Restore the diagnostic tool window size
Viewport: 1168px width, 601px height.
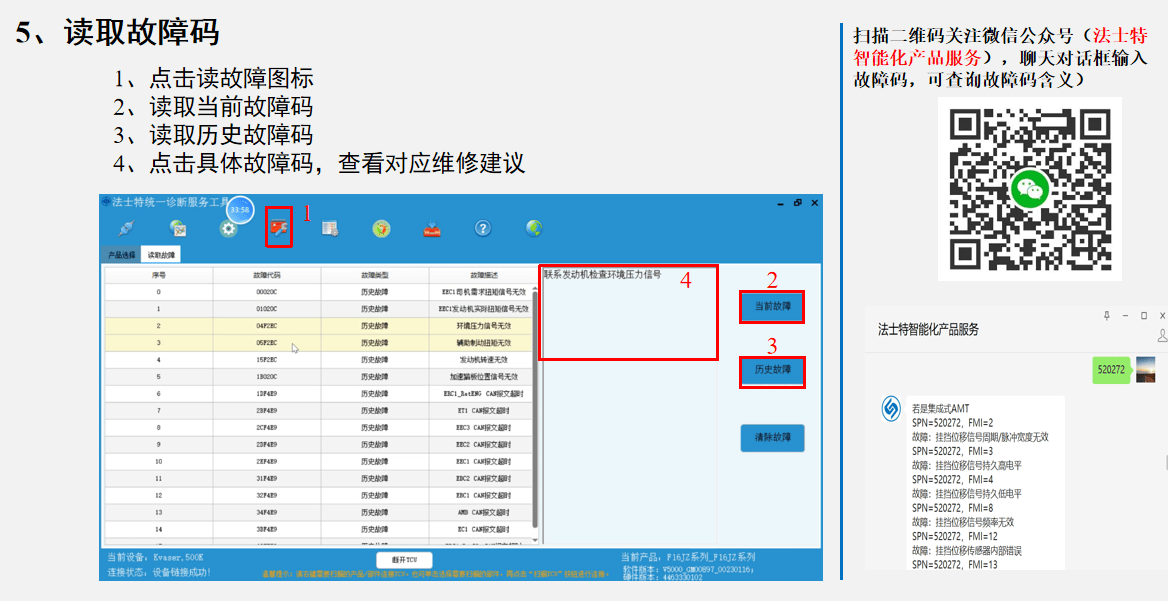pos(798,203)
